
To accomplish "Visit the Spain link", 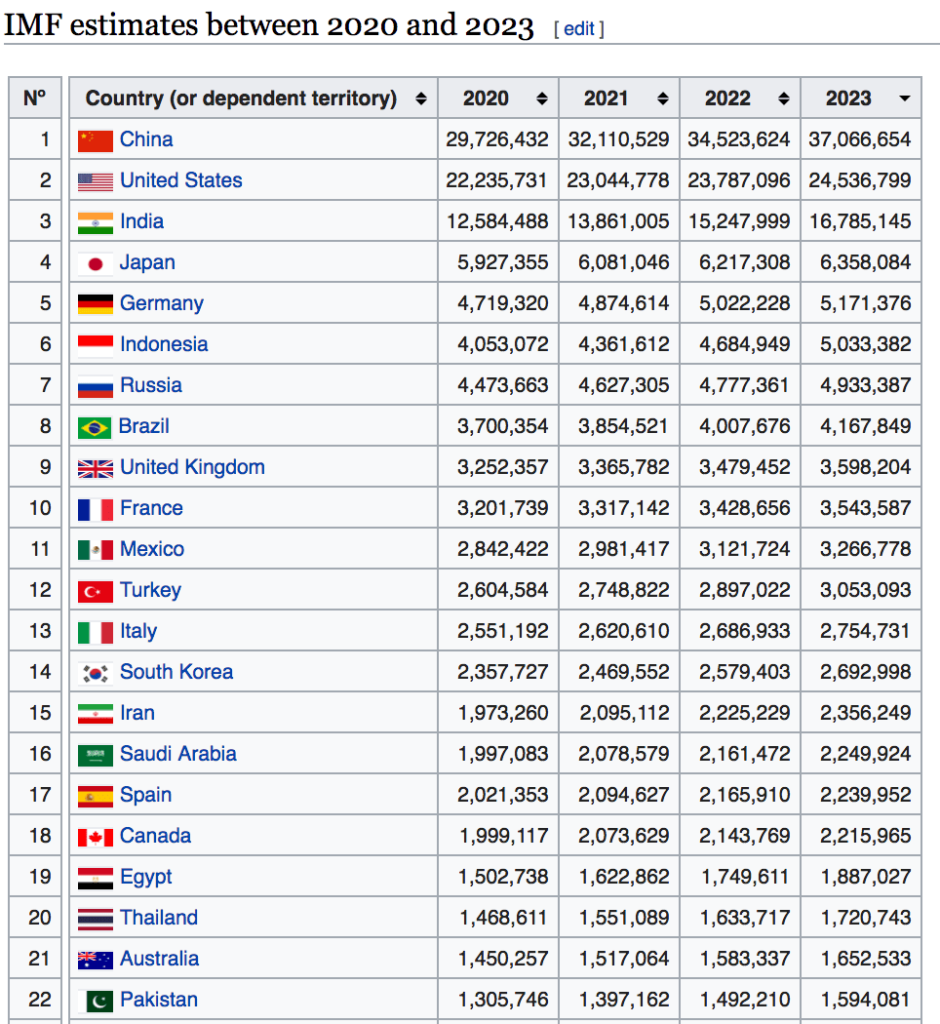I will (146, 795).
